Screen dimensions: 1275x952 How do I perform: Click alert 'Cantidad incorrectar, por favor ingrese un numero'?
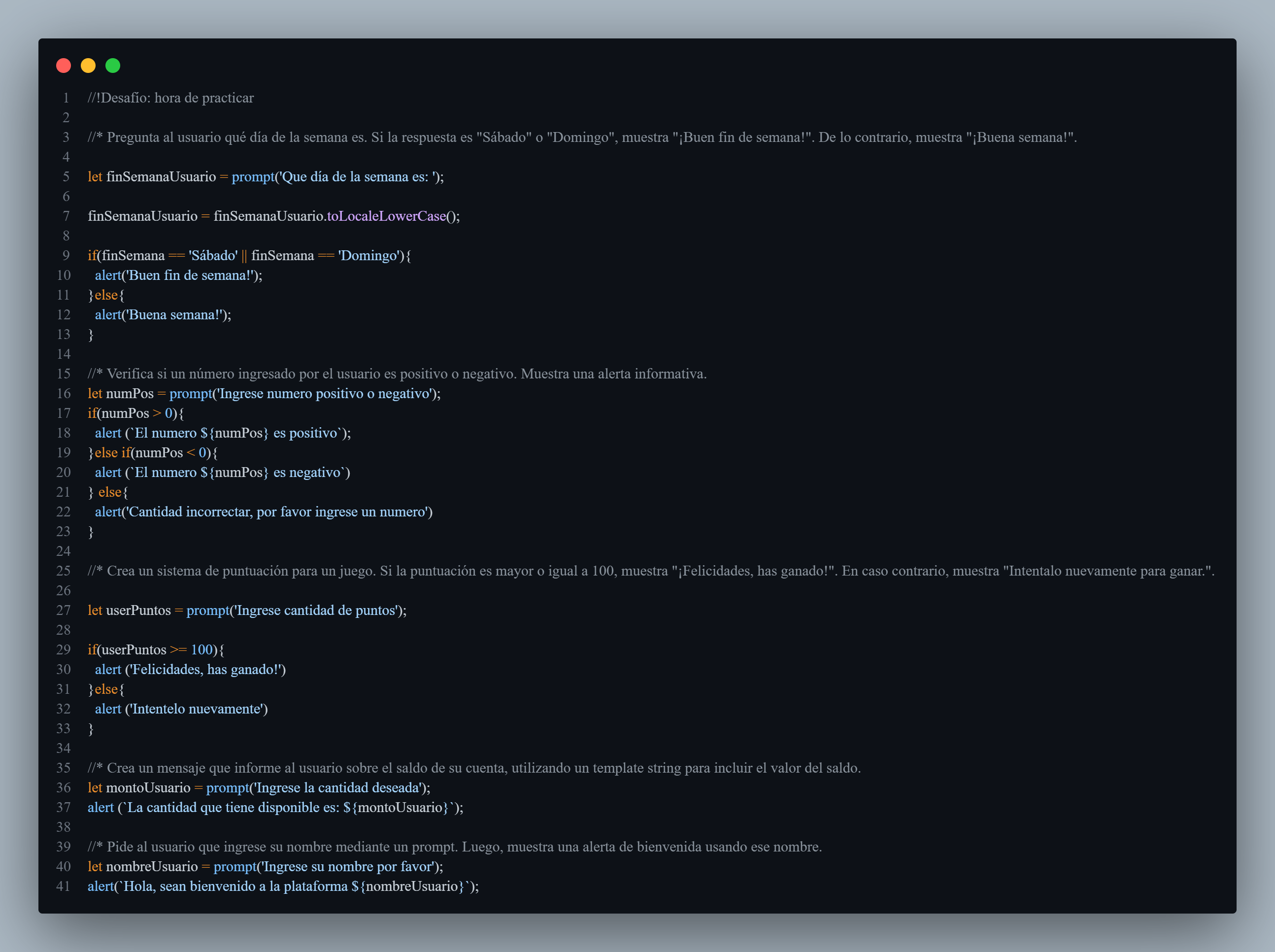(264, 512)
